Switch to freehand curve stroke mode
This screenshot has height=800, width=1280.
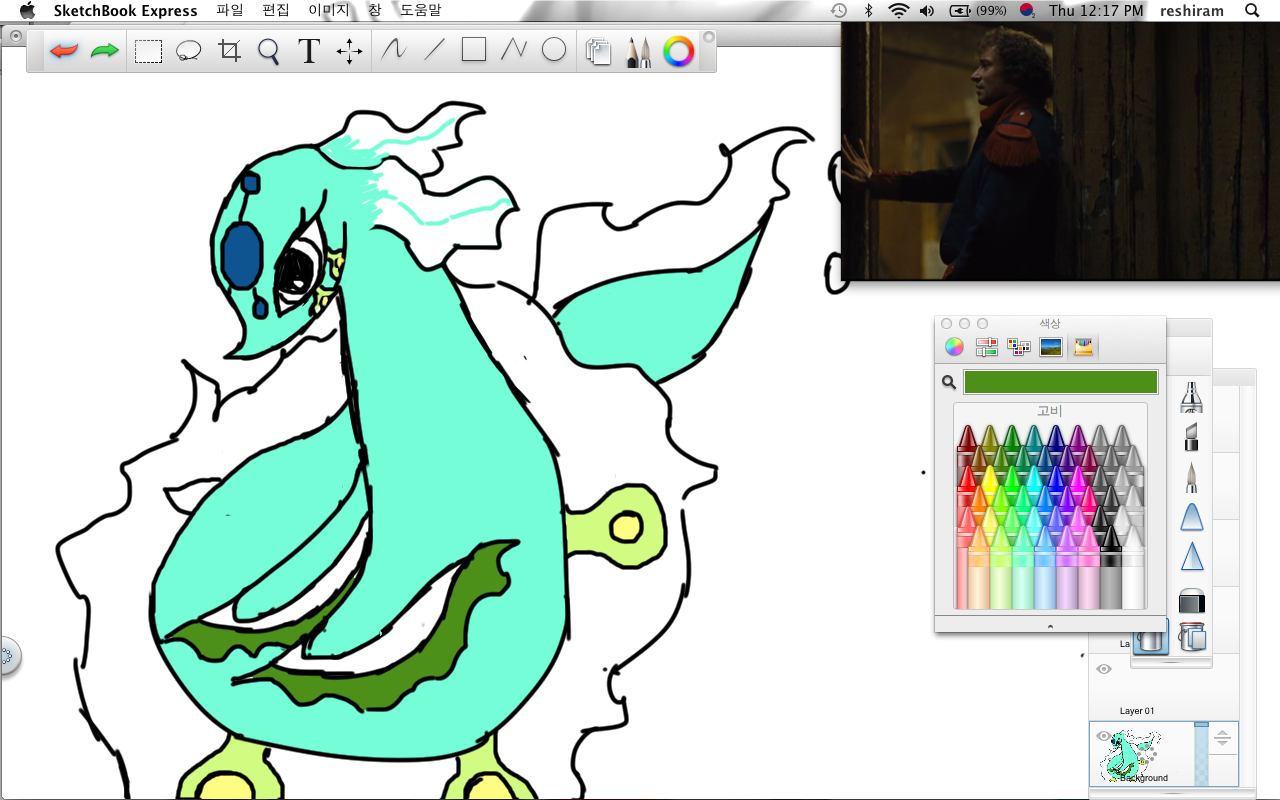tap(393, 50)
